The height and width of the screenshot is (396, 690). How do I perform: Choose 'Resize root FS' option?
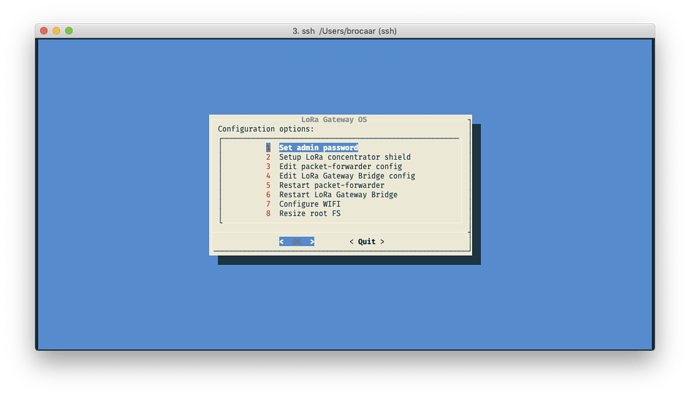[309, 213]
